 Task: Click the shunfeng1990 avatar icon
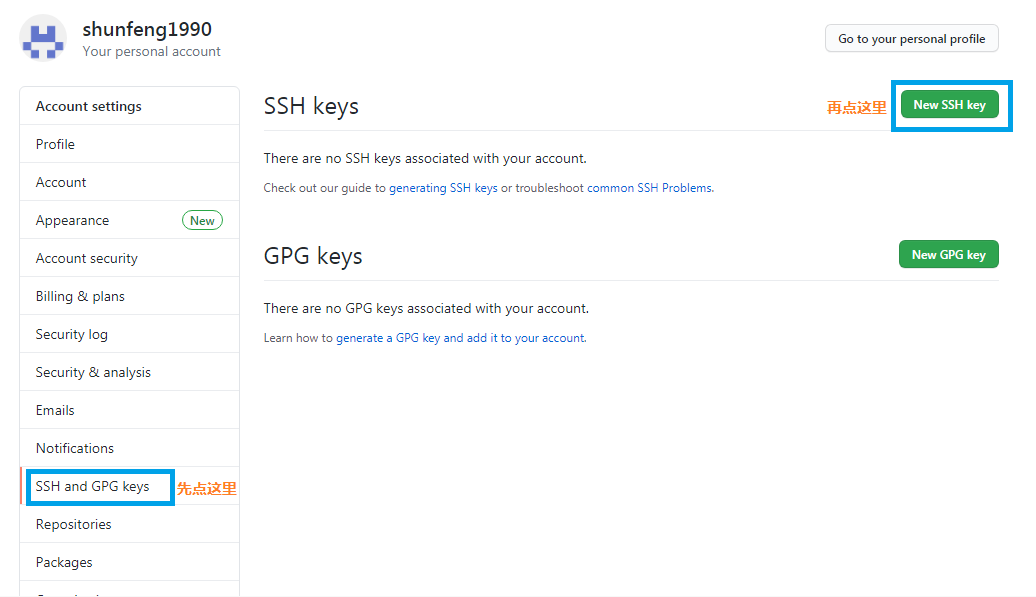[x=43, y=39]
